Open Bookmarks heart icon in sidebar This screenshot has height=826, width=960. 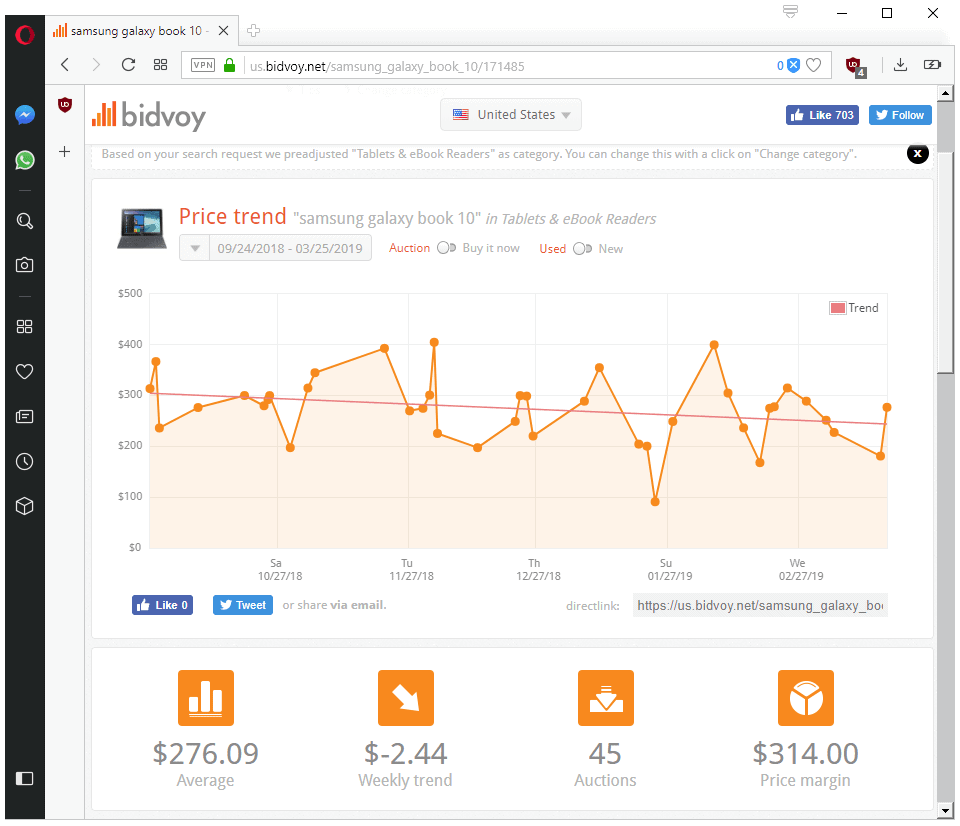pos(25,372)
